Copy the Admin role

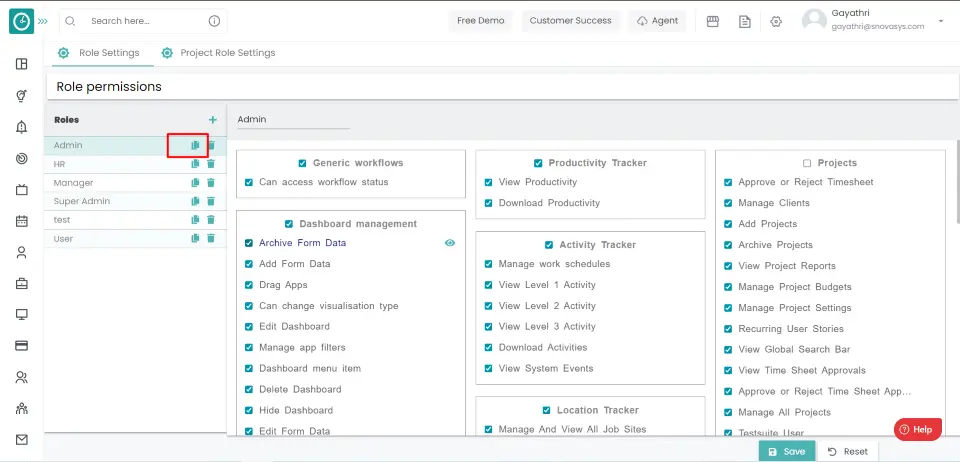(x=196, y=146)
